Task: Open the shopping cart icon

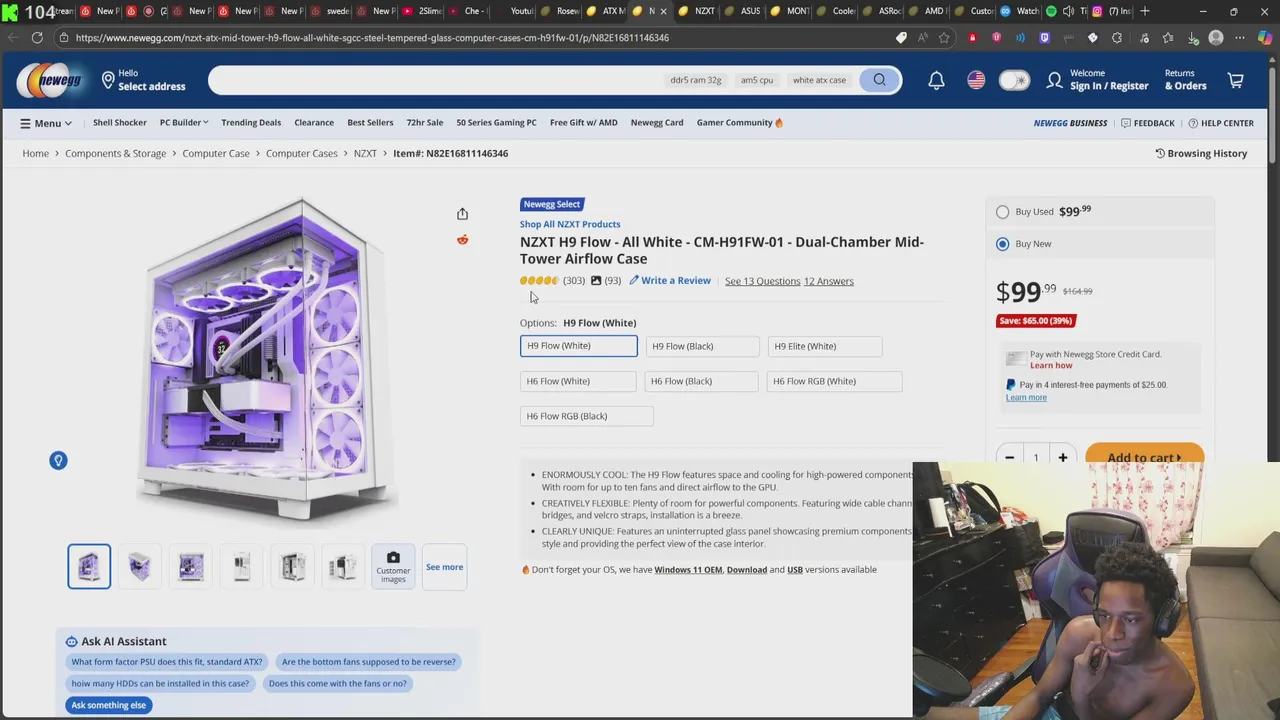Action: tap(1236, 80)
